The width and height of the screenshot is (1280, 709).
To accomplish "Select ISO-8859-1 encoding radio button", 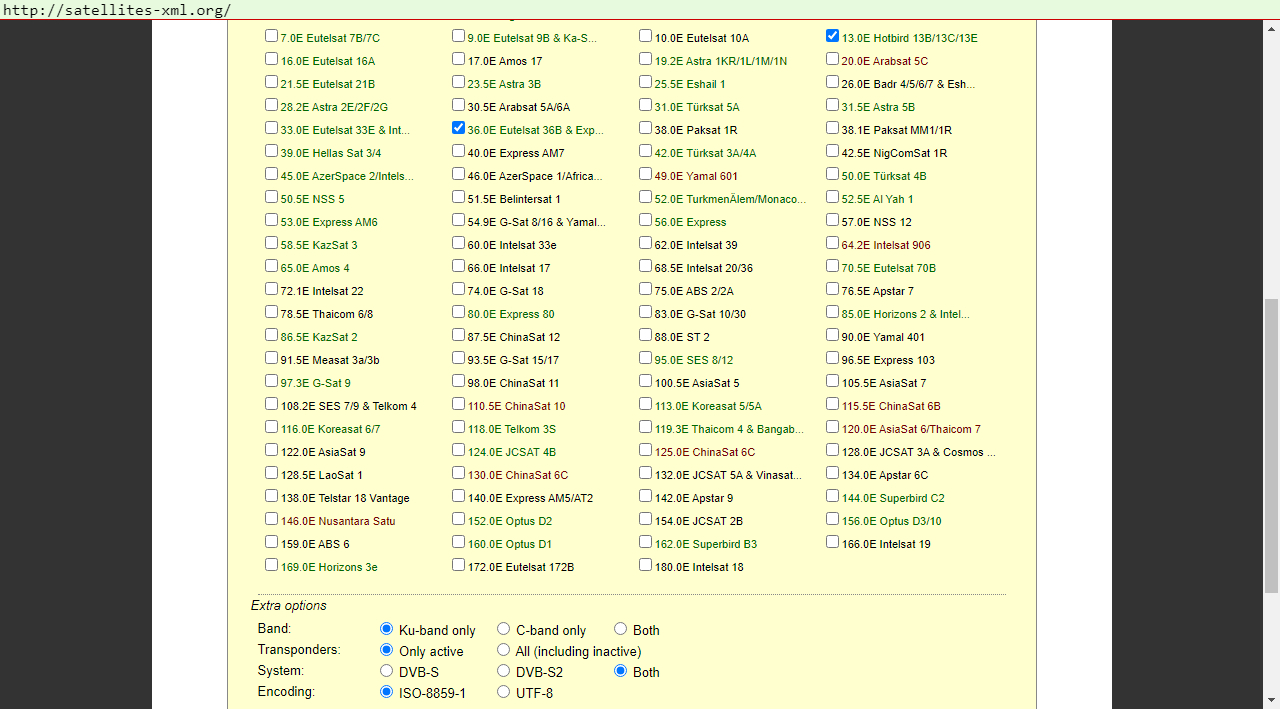I will coord(387,692).
